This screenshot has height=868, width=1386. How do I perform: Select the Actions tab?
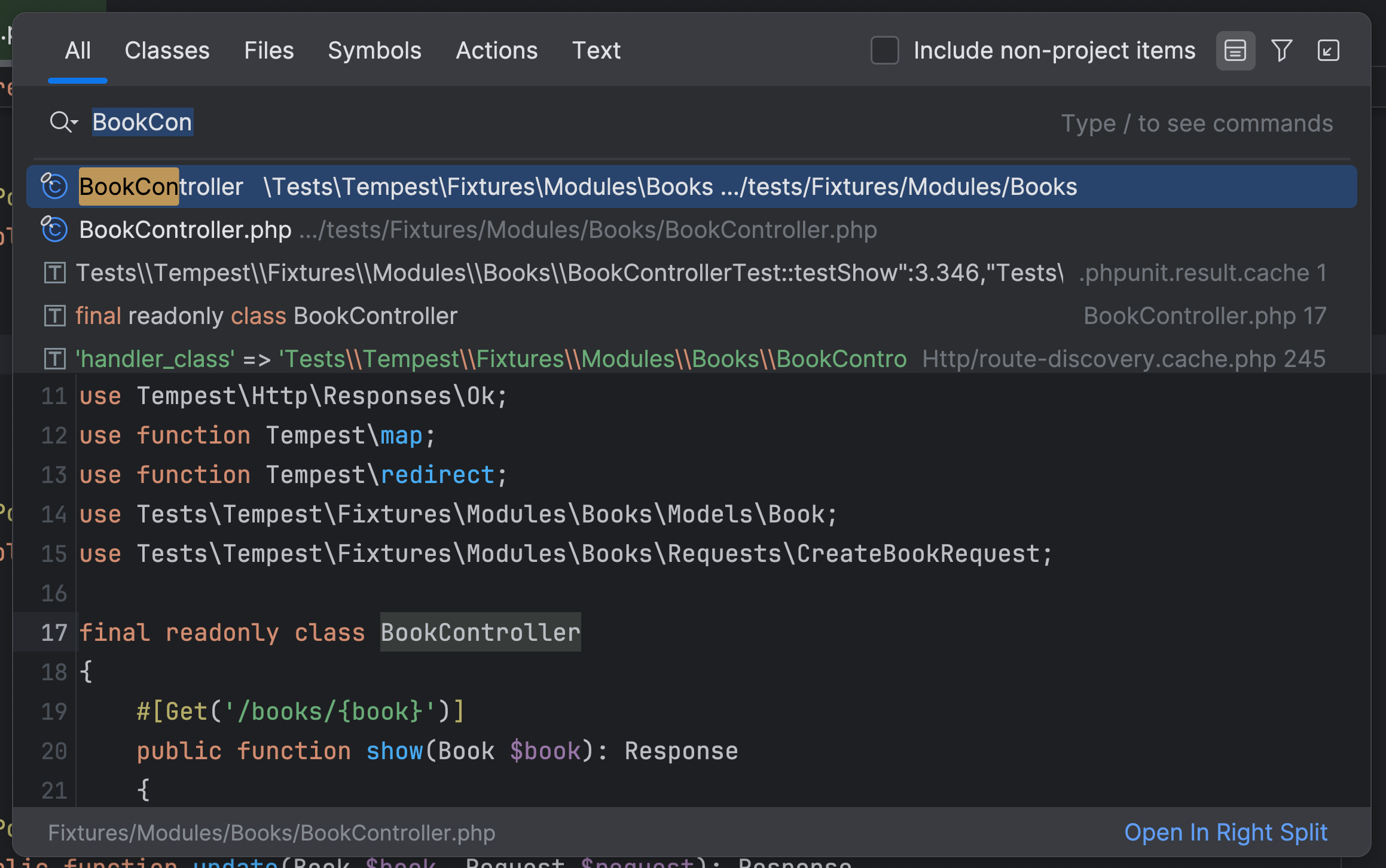click(496, 51)
